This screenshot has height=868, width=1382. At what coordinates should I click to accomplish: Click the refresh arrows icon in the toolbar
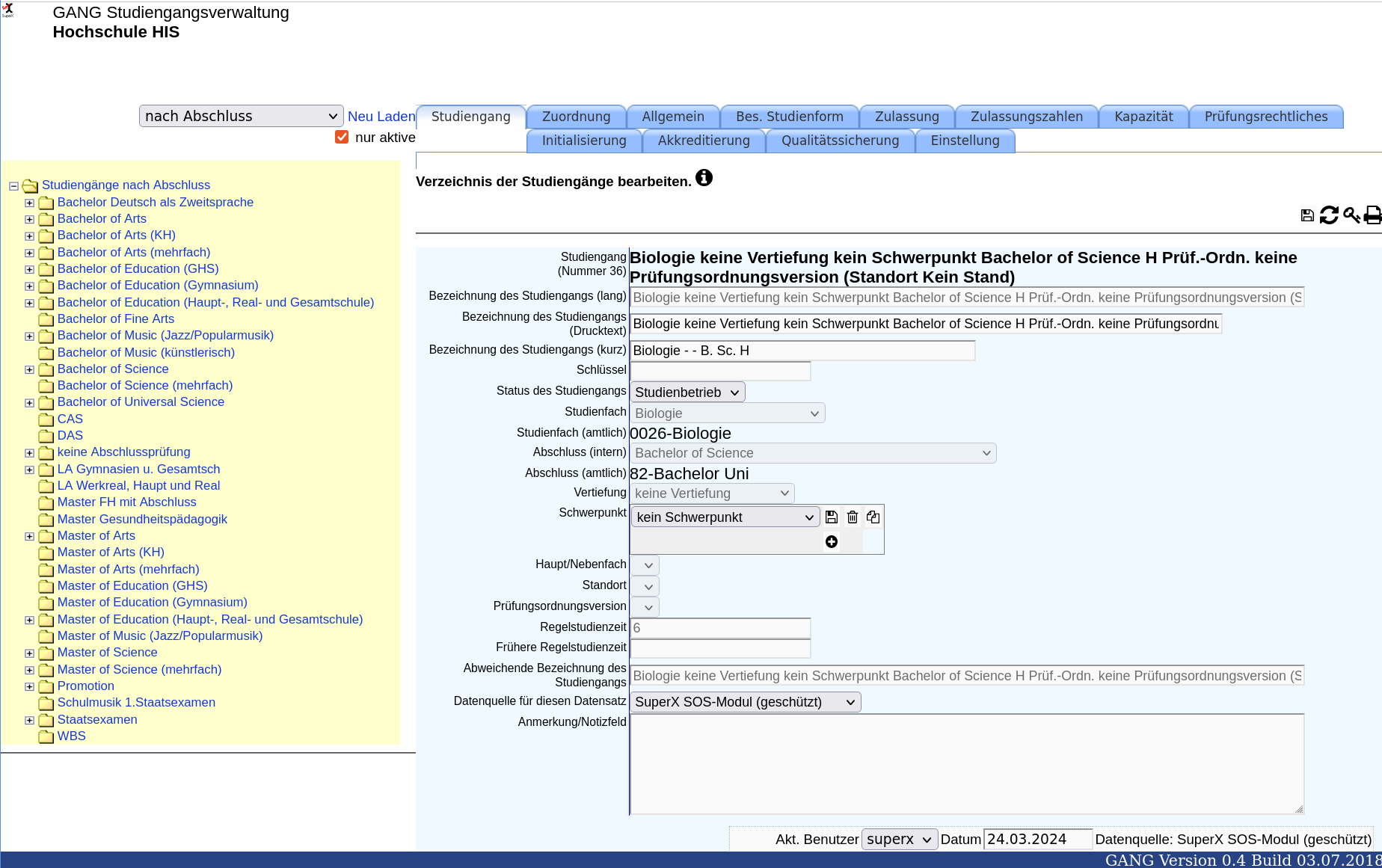click(x=1329, y=215)
